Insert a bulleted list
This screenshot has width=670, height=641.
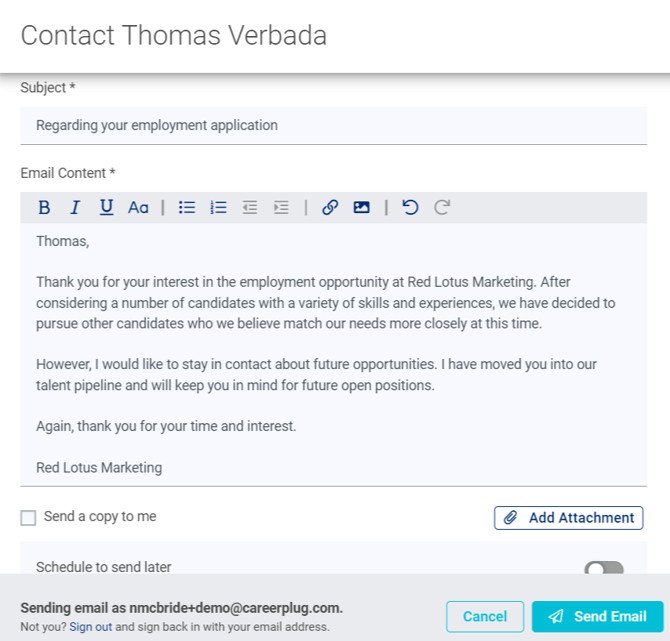[187, 208]
